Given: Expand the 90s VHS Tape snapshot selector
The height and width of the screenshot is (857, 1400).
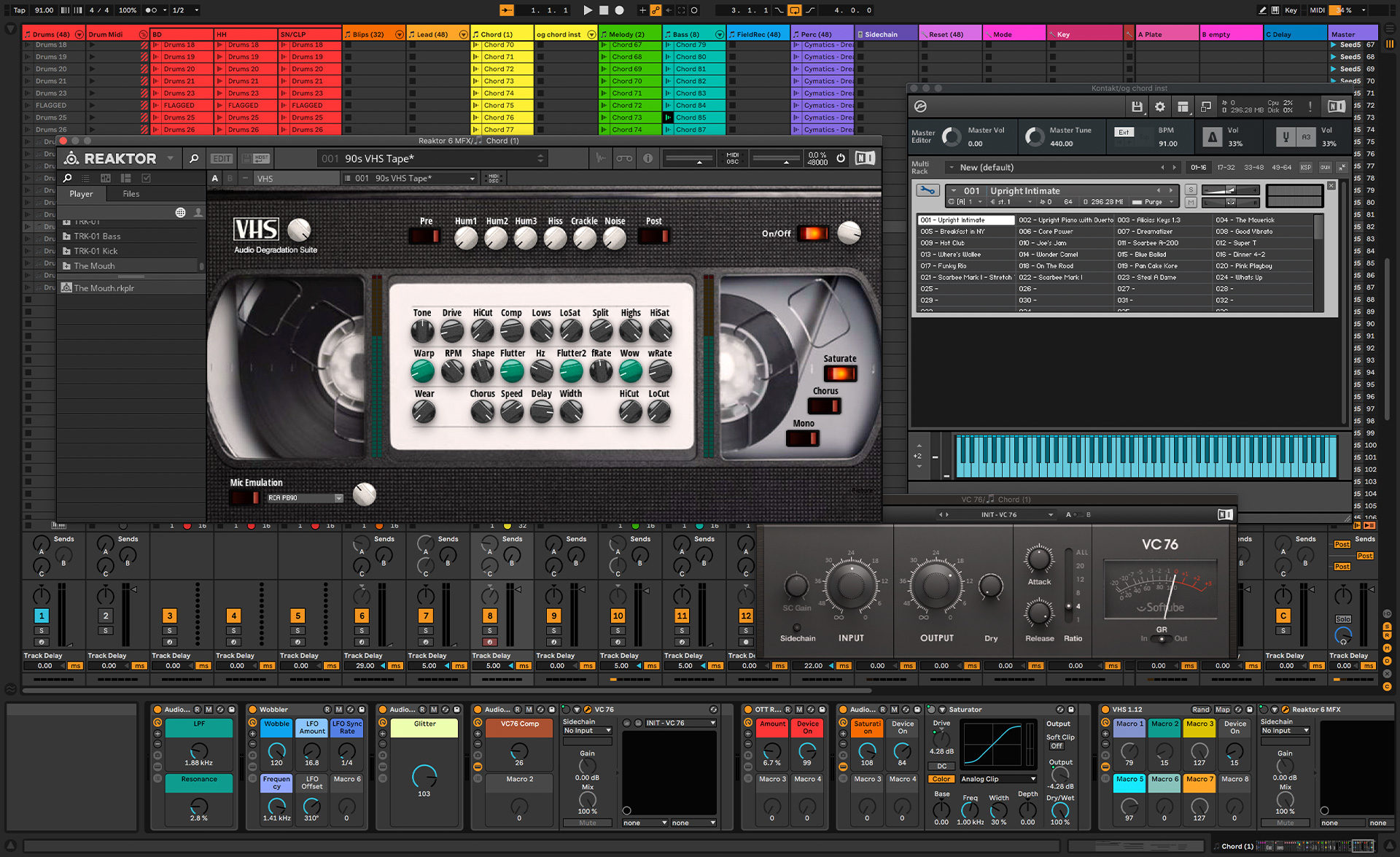Looking at the screenshot, I should [540, 158].
